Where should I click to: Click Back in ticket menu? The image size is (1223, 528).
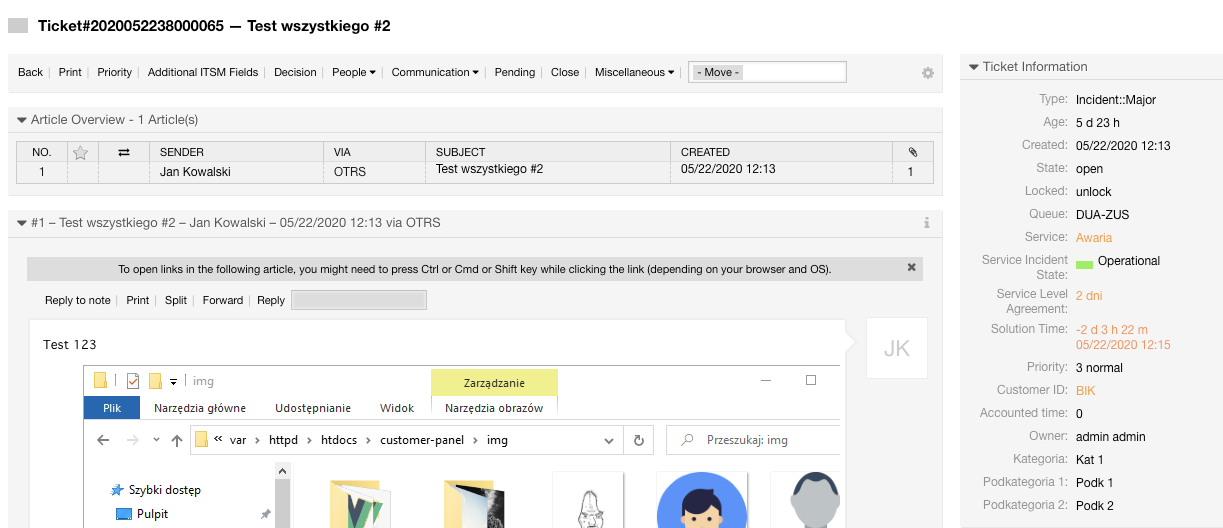[31, 72]
